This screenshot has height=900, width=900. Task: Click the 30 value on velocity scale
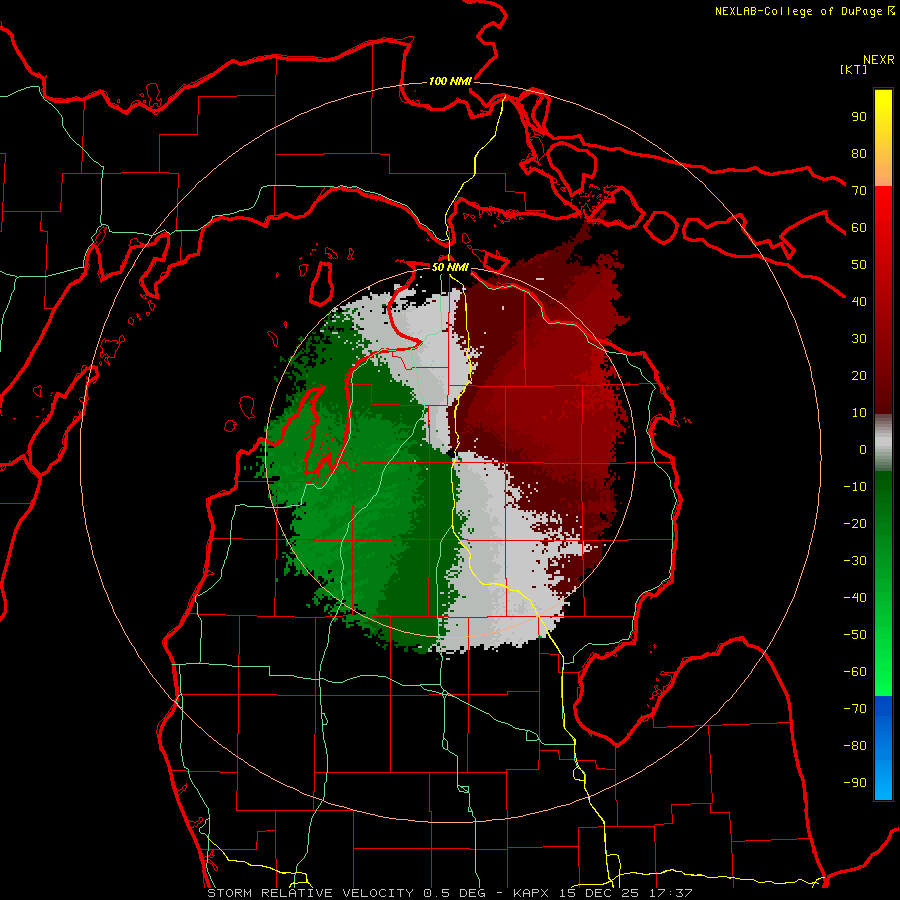pyautogui.click(x=859, y=339)
